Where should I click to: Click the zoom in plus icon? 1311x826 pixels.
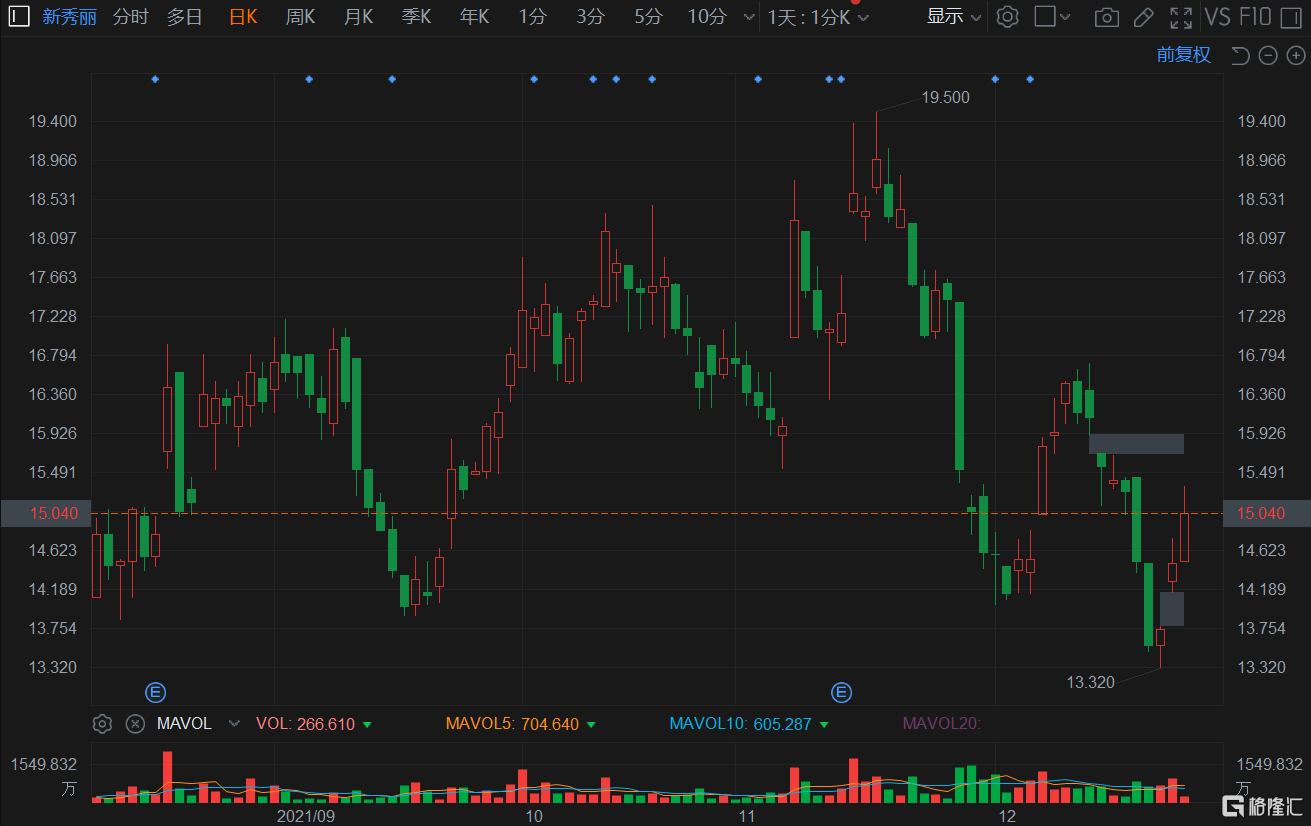tap(1295, 56)
